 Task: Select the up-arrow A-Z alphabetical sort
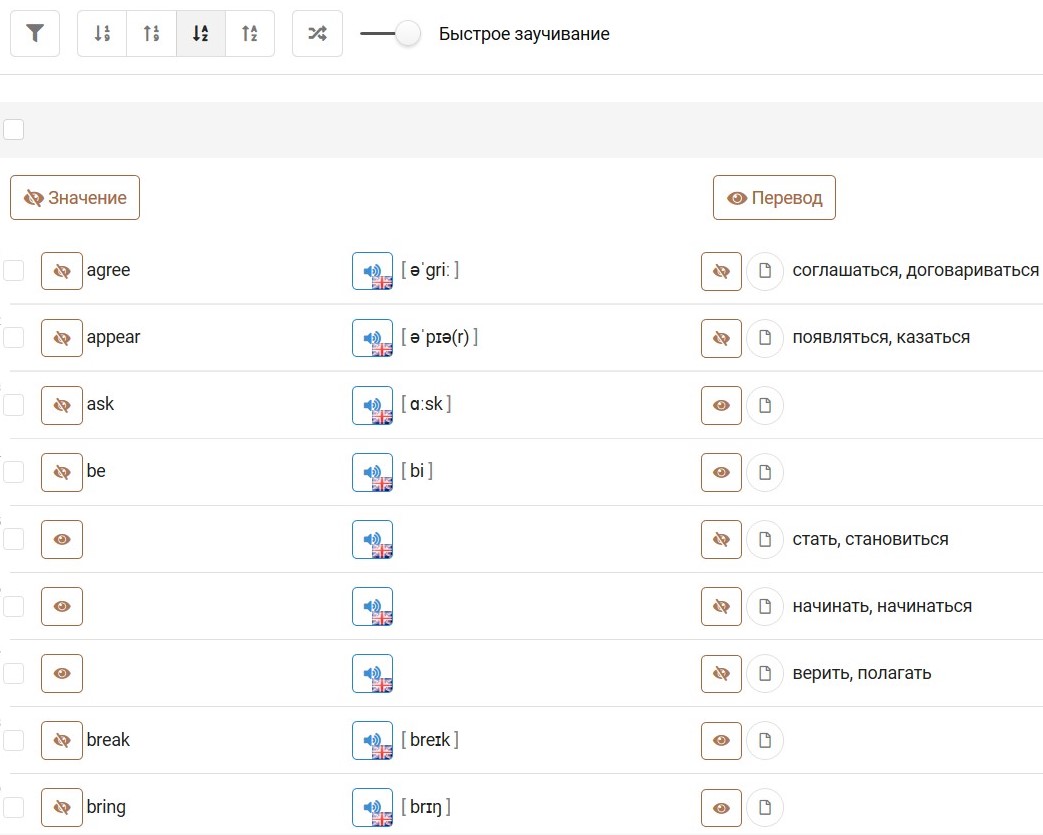tap(250, 33)
